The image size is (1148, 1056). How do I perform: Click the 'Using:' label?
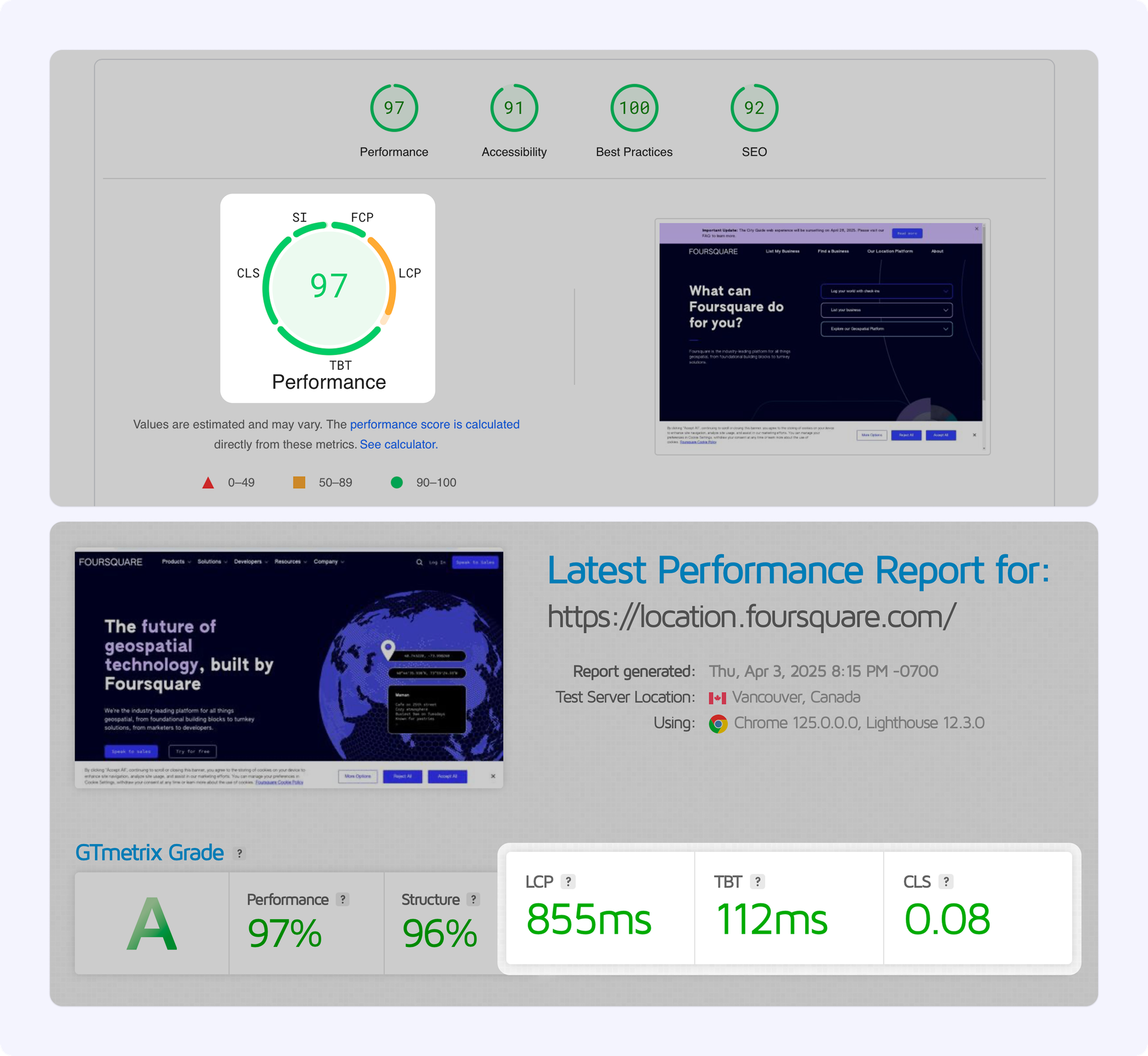674,723
